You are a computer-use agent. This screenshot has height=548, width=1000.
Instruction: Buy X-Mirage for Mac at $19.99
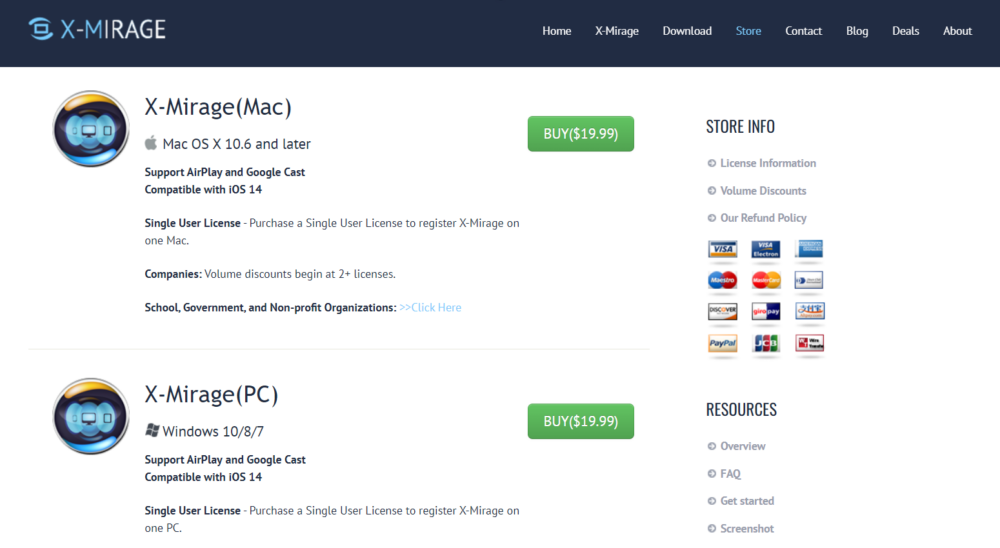tap(580, 133)
